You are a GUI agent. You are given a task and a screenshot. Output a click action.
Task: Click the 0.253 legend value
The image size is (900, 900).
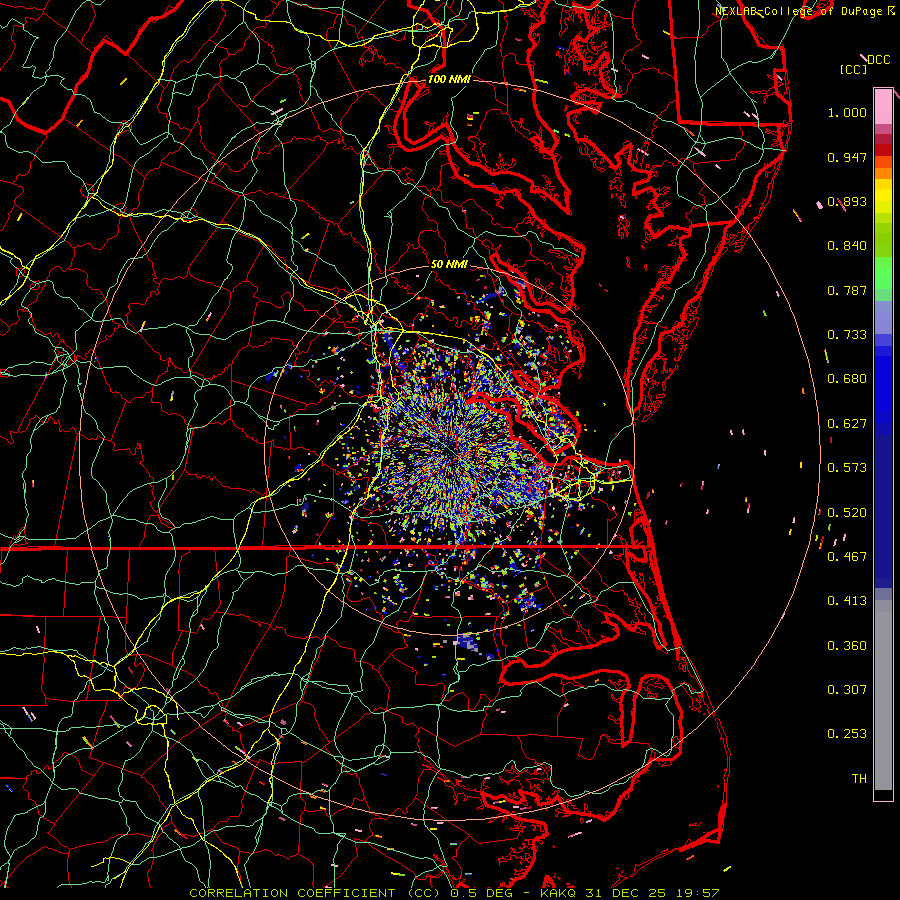tap(847, 734)
